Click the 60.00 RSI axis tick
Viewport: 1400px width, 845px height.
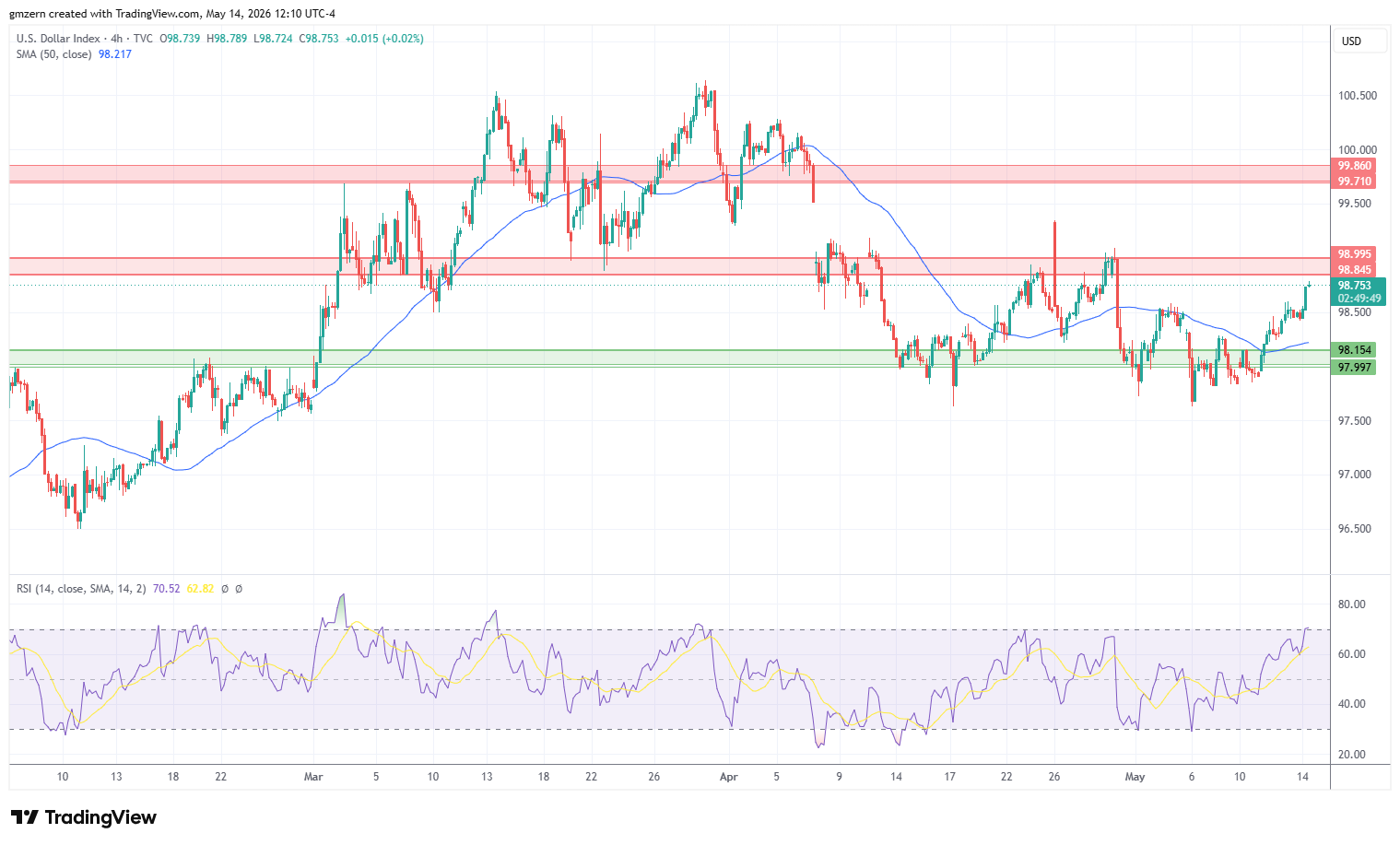tap(1352, 654)
